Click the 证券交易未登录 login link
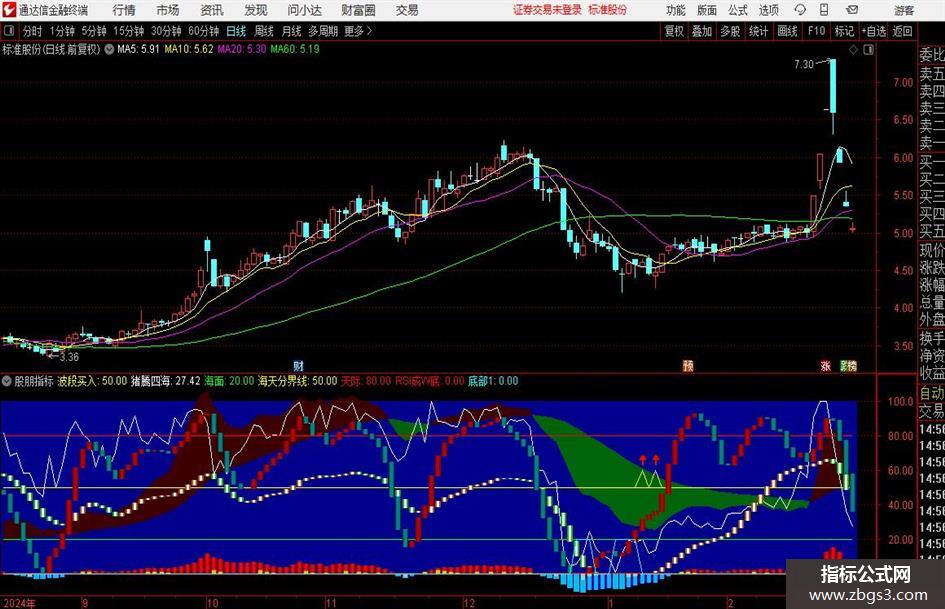The height and width of the screenshot is (609, 945). 547,10
